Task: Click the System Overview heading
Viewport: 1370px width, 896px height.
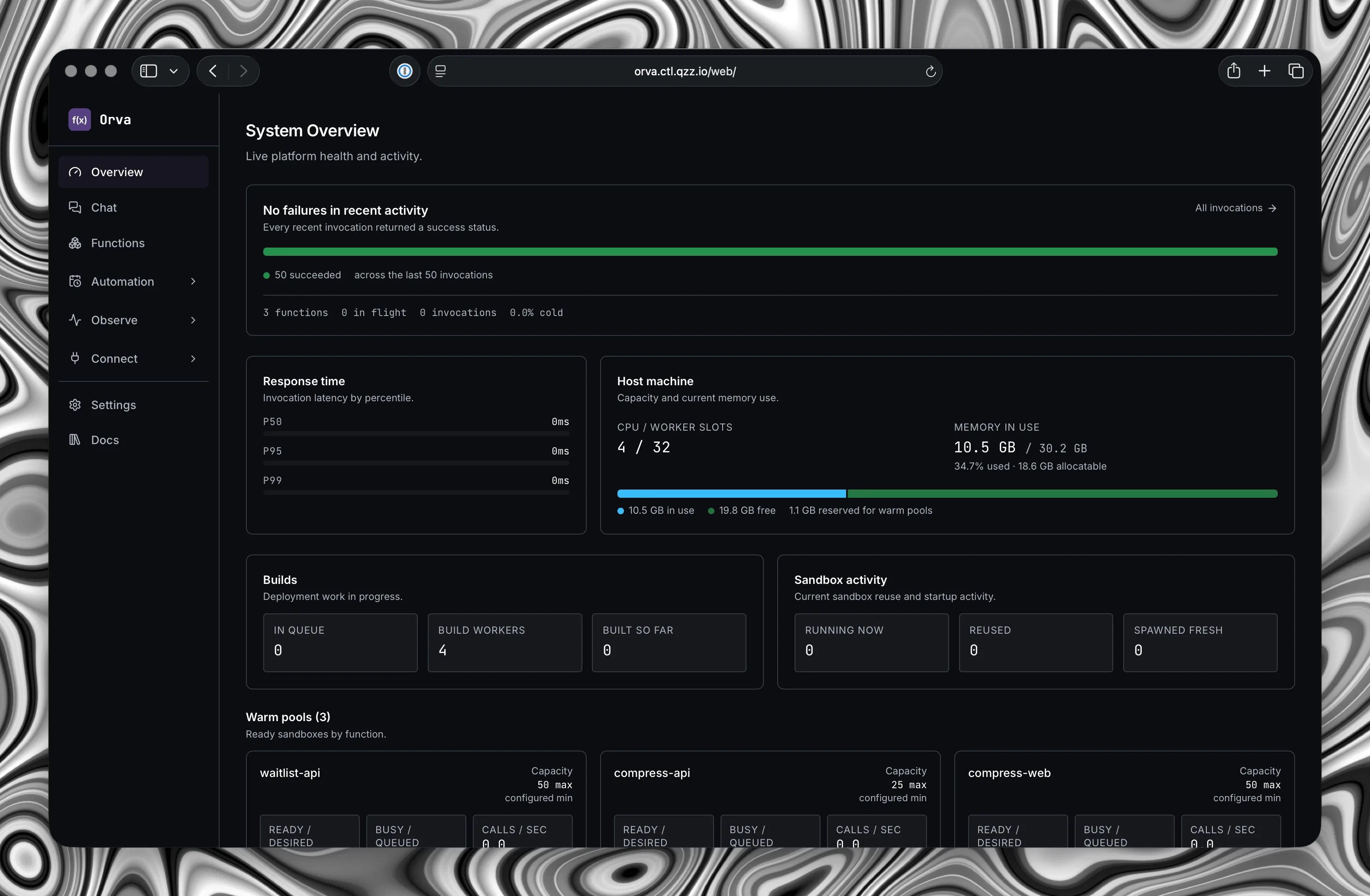Action: [312, 131]
